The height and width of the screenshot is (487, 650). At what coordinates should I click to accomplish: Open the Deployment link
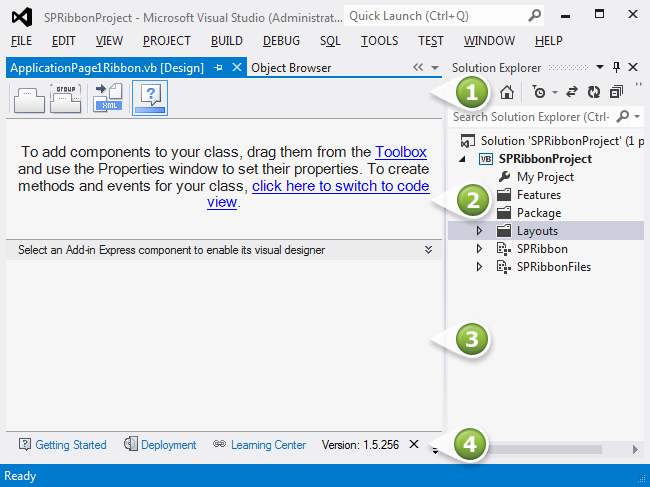pos(169,445)
